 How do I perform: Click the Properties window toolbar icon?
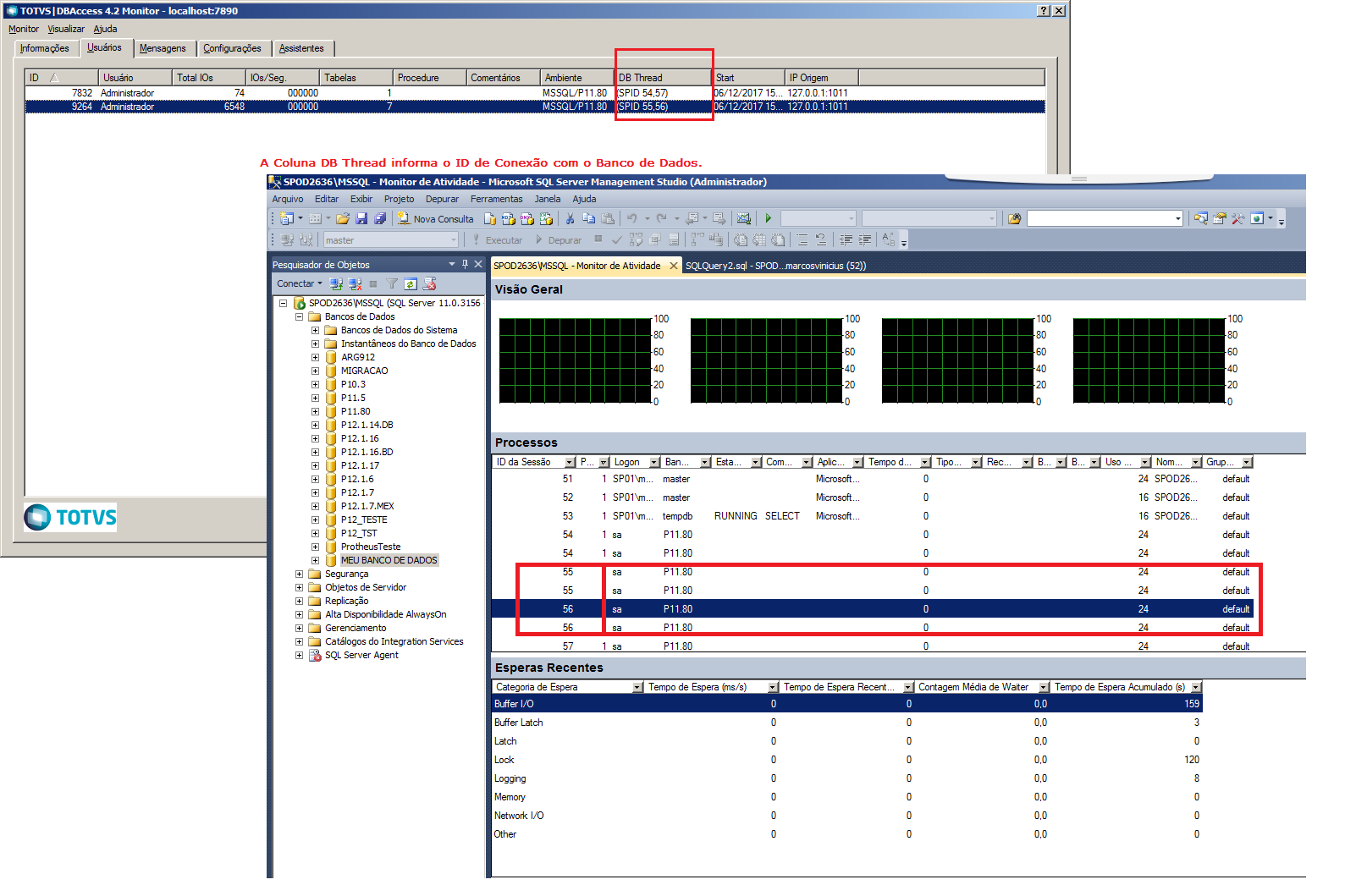[1220, 218]
